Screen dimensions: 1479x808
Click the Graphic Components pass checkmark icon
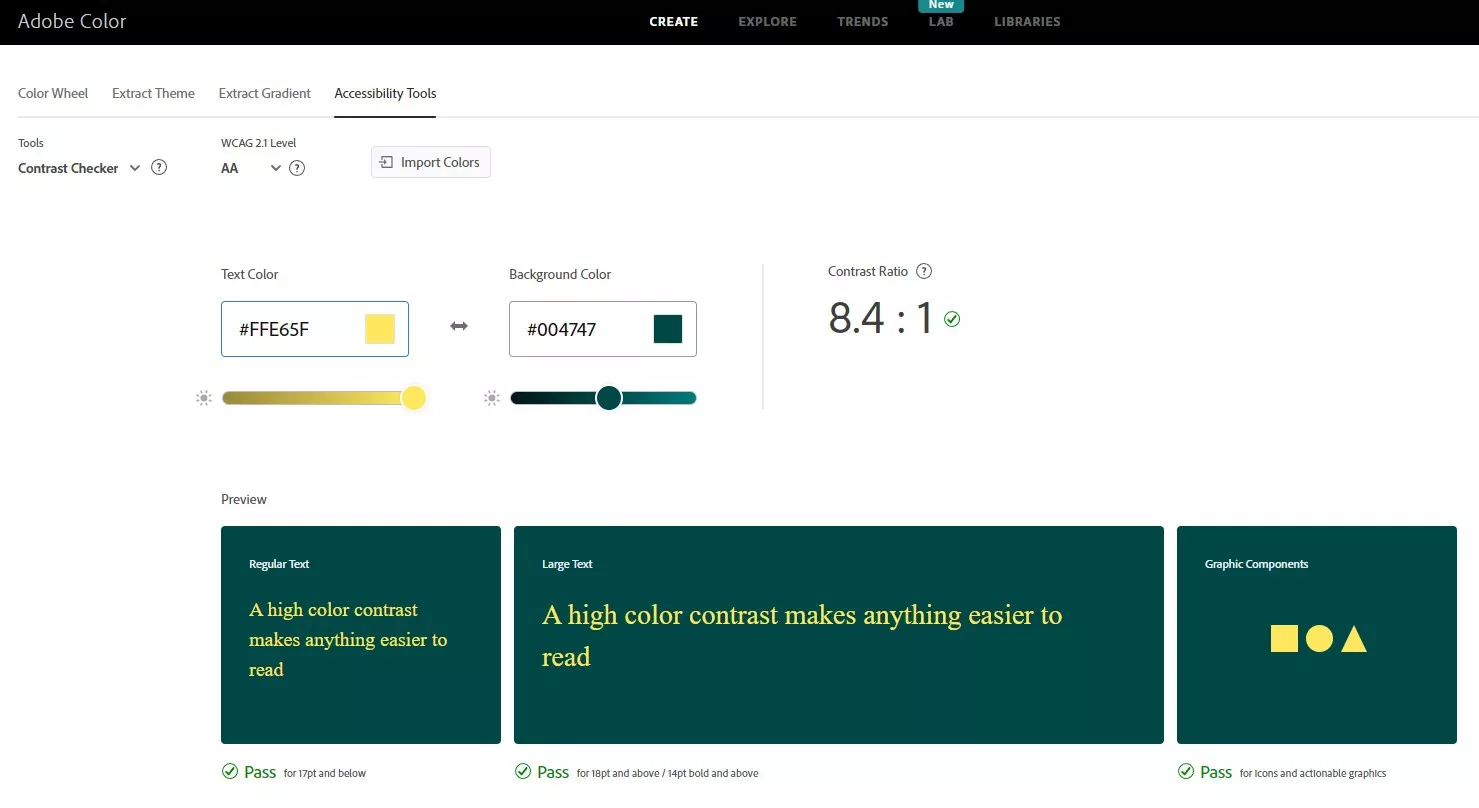(1186, 771)
